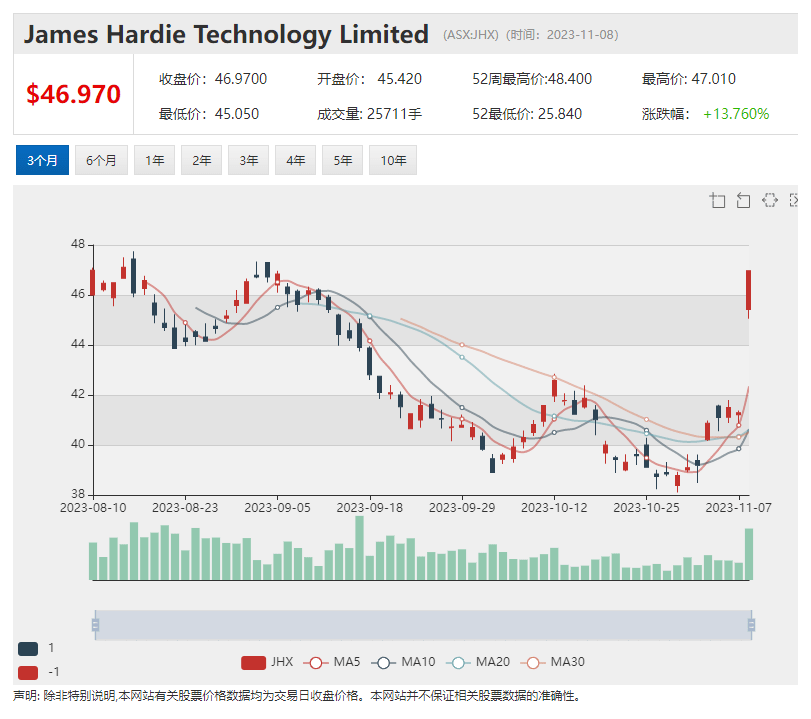Click the dark blue '1' visual map swatch
811x719 pixels.
pos(28,648)
